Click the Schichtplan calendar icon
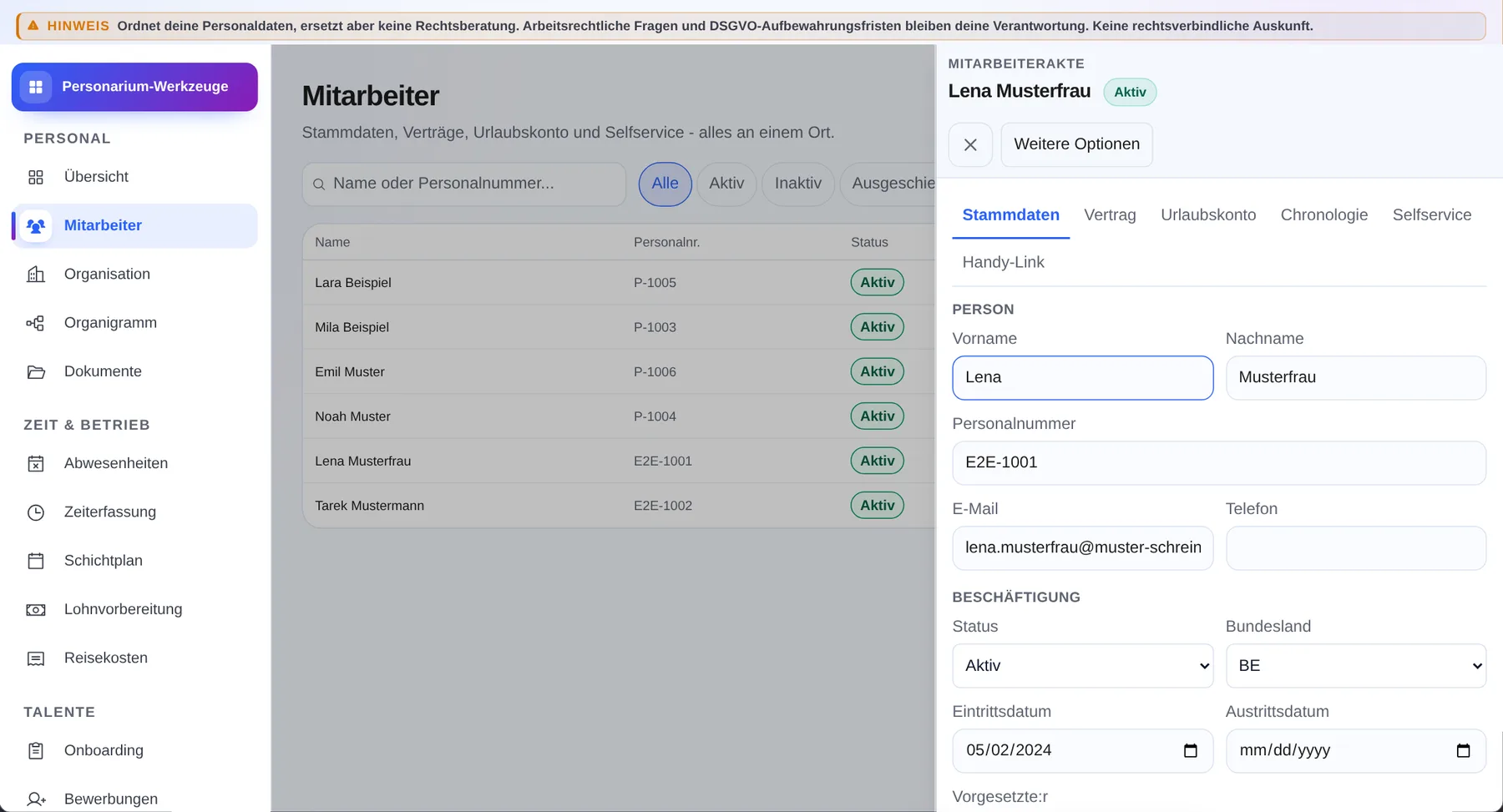This screenshot has width=1503, height=812. click(x=36, y=561)
